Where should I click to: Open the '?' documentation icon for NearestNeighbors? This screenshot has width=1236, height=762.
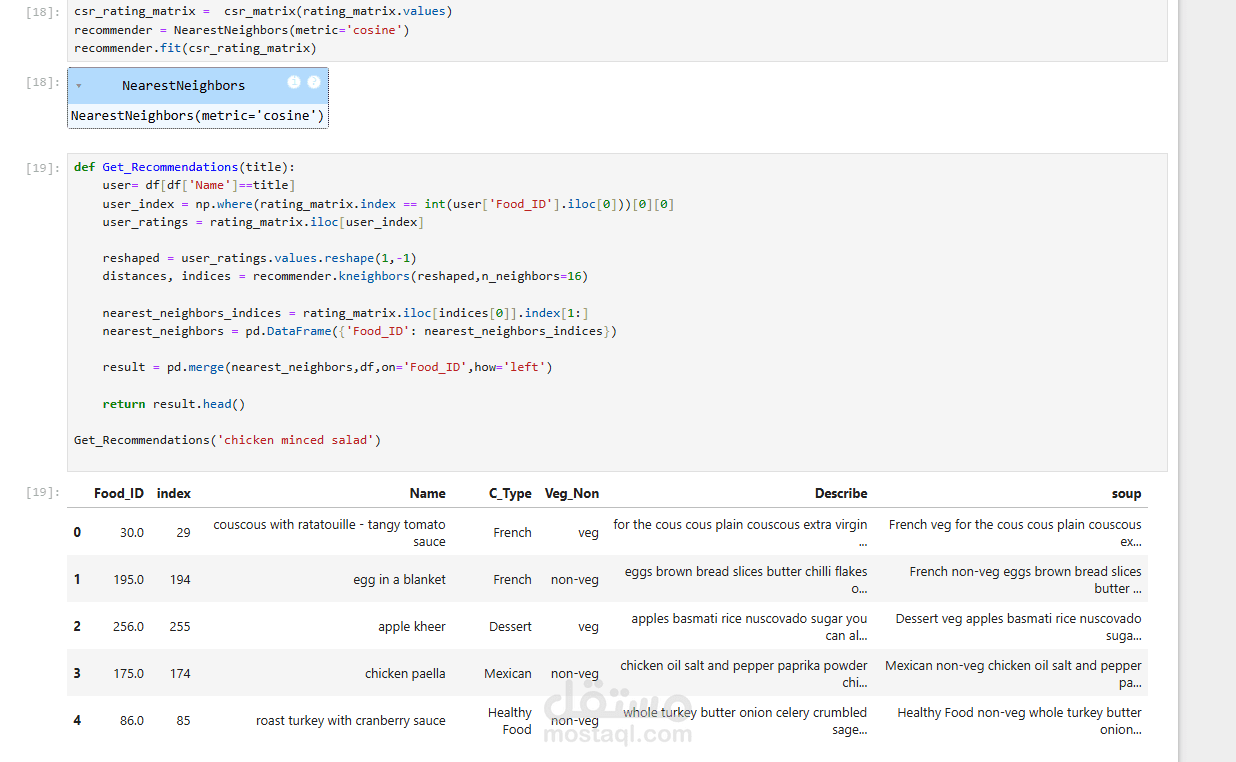pyautogui.click(x=314, y=82)
